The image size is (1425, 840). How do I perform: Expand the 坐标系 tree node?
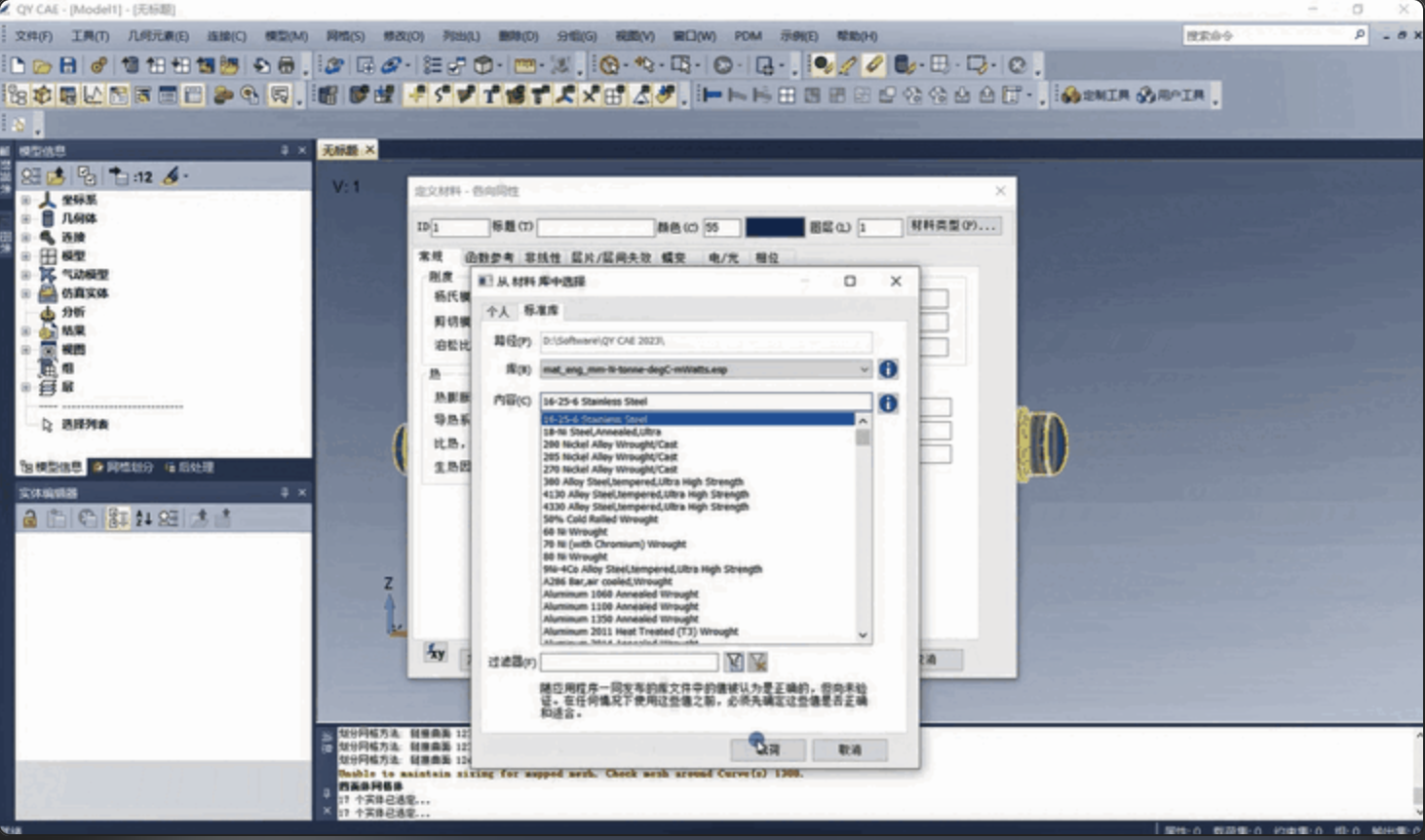click(x=26, y=200)
